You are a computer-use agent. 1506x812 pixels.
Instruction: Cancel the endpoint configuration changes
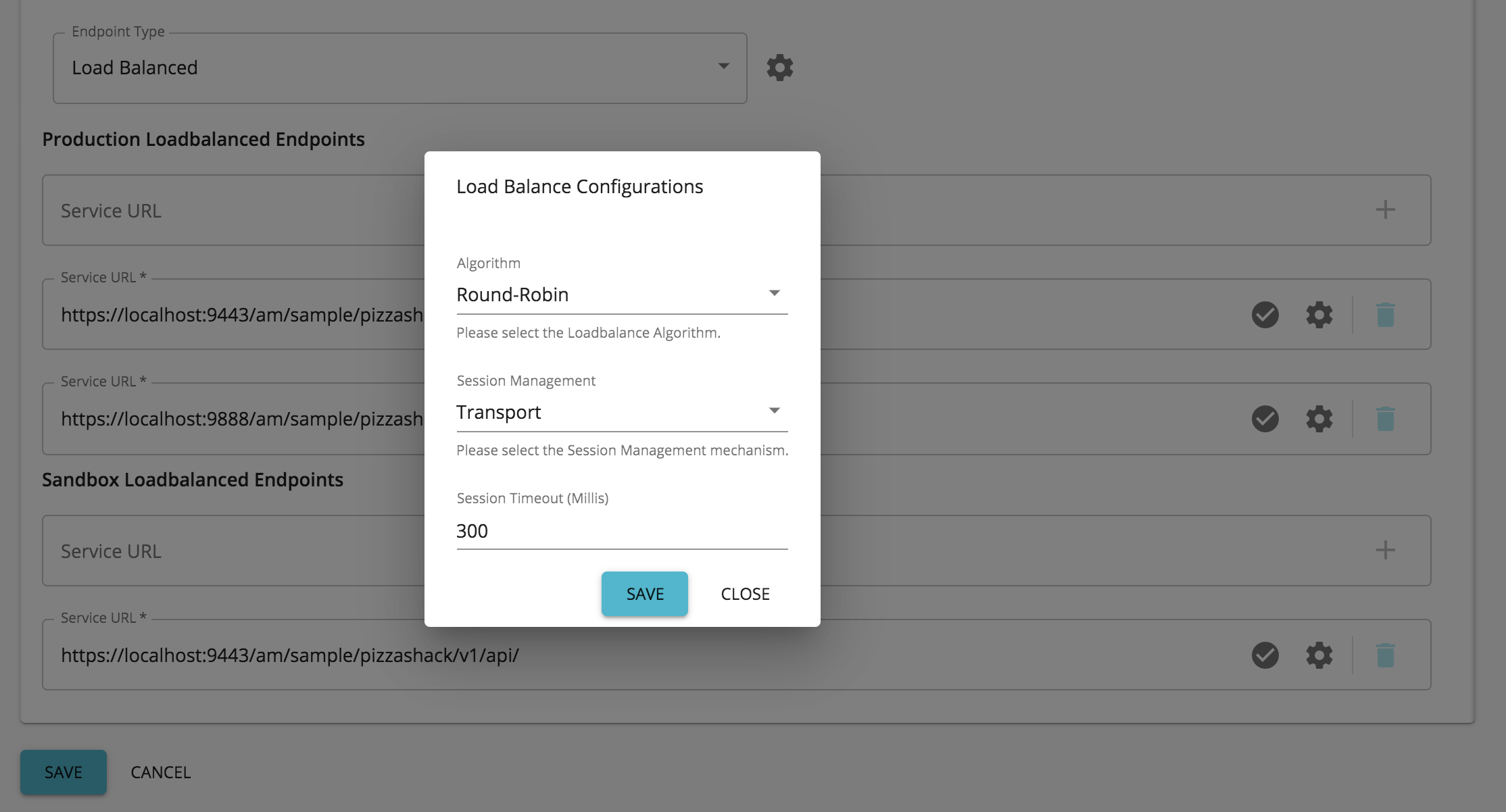(x=160, y=771)
